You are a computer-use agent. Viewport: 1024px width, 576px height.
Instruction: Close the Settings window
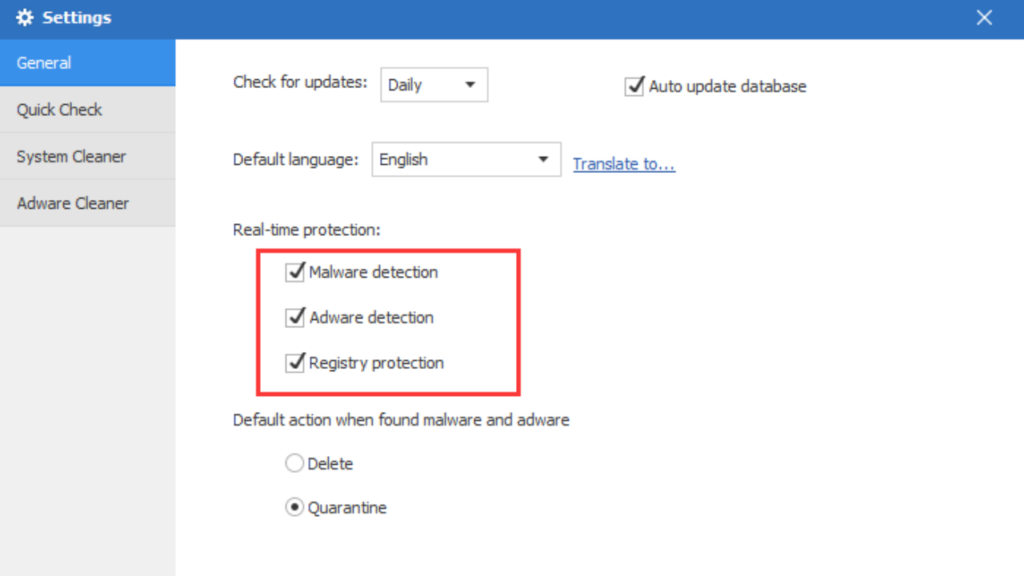pyautogui.click(x=985, y=18)
